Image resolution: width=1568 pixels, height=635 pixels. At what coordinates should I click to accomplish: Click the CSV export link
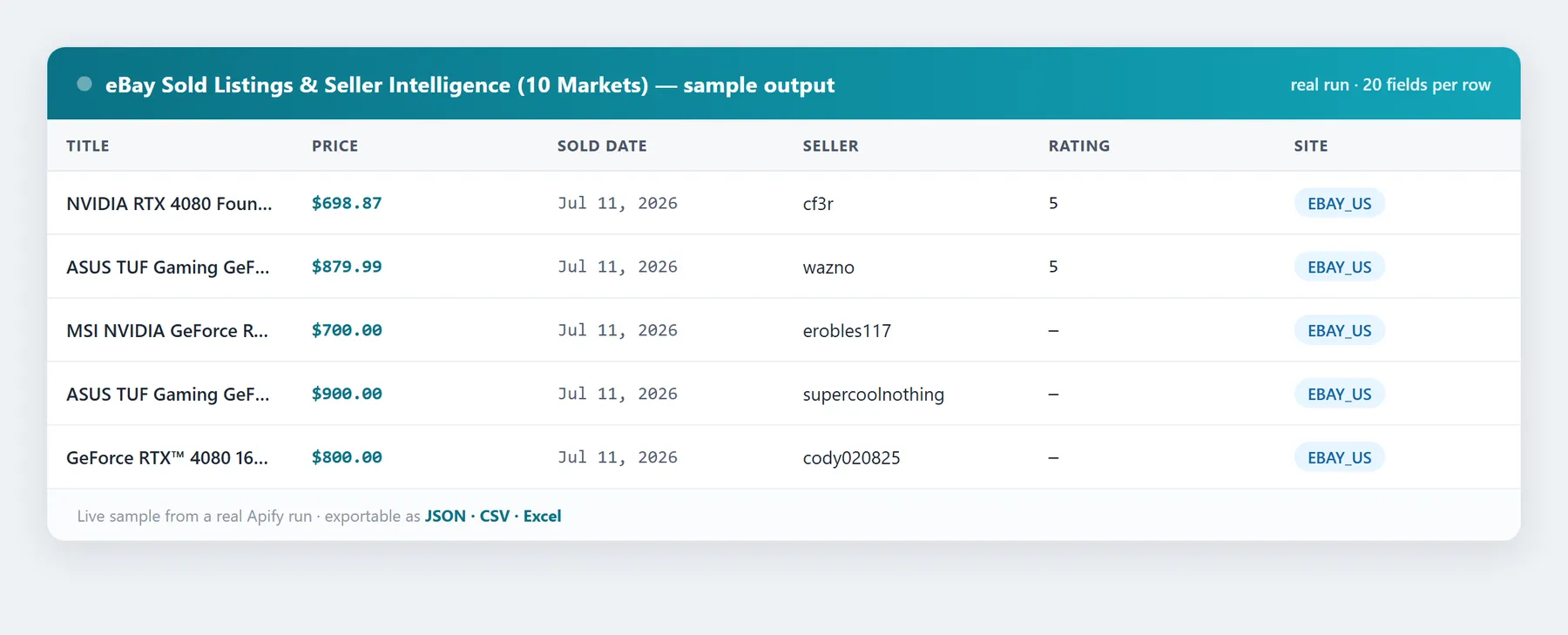(495, 516)
